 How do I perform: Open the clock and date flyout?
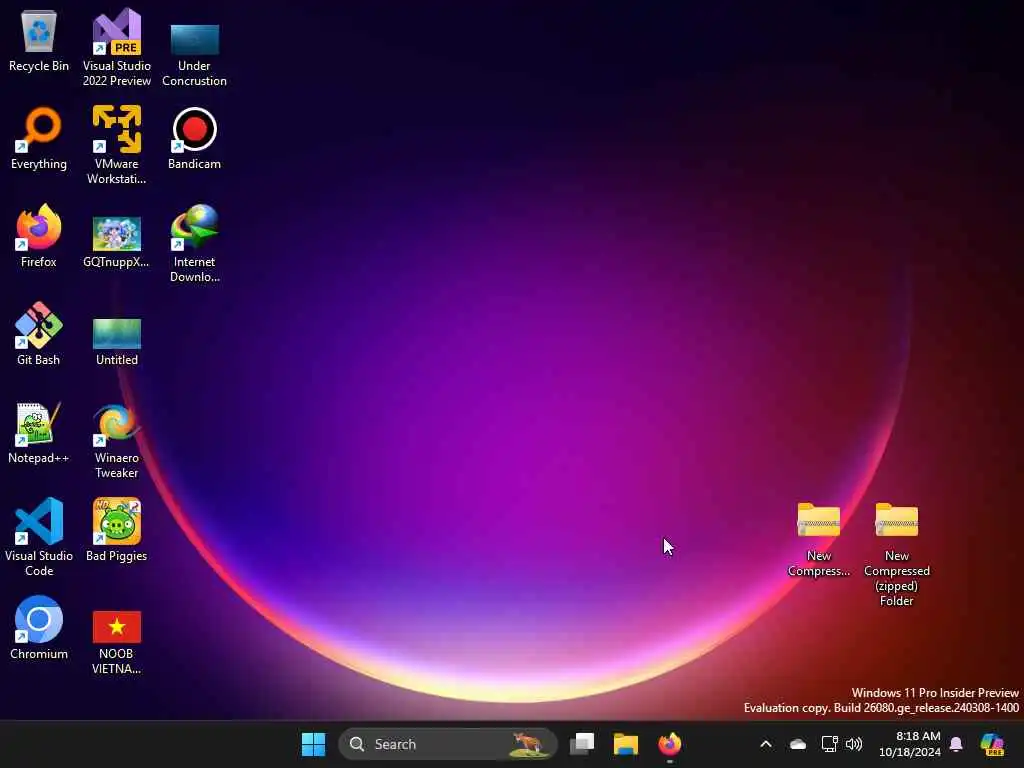910,744
